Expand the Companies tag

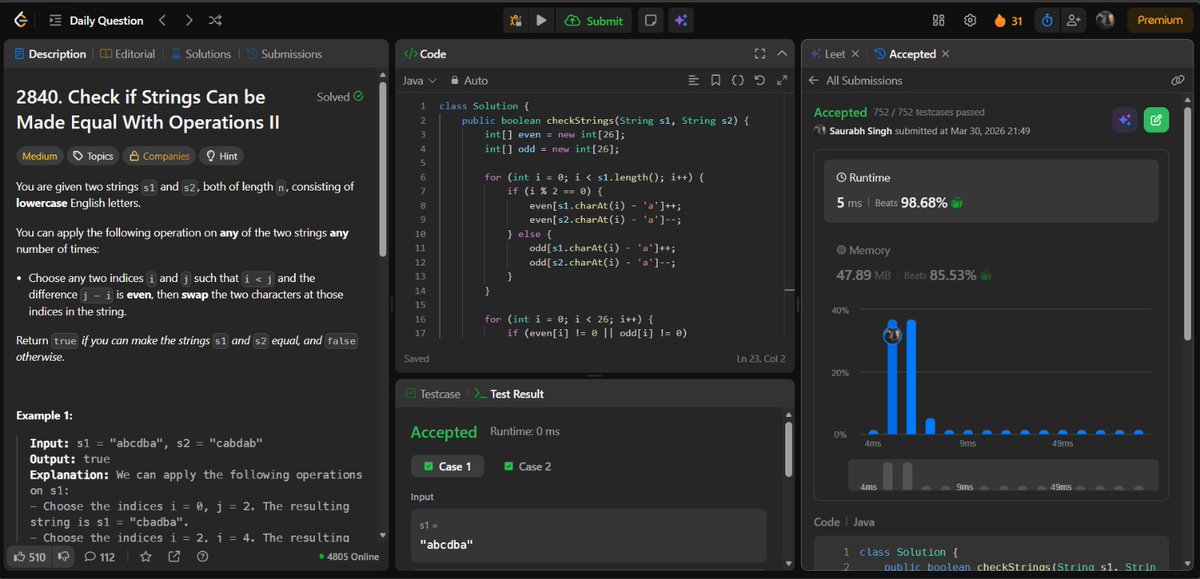click(x=159, y=156)
